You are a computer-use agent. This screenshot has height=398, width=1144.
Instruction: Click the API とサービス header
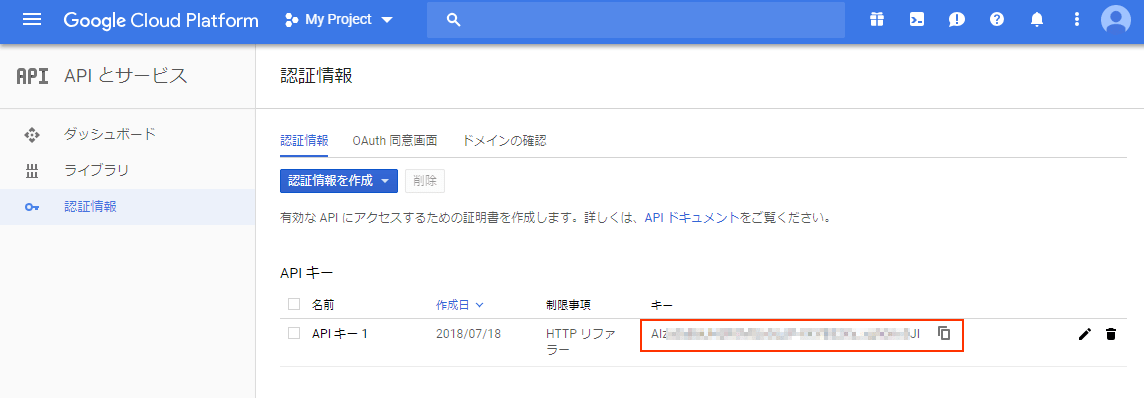pos(125,76)
